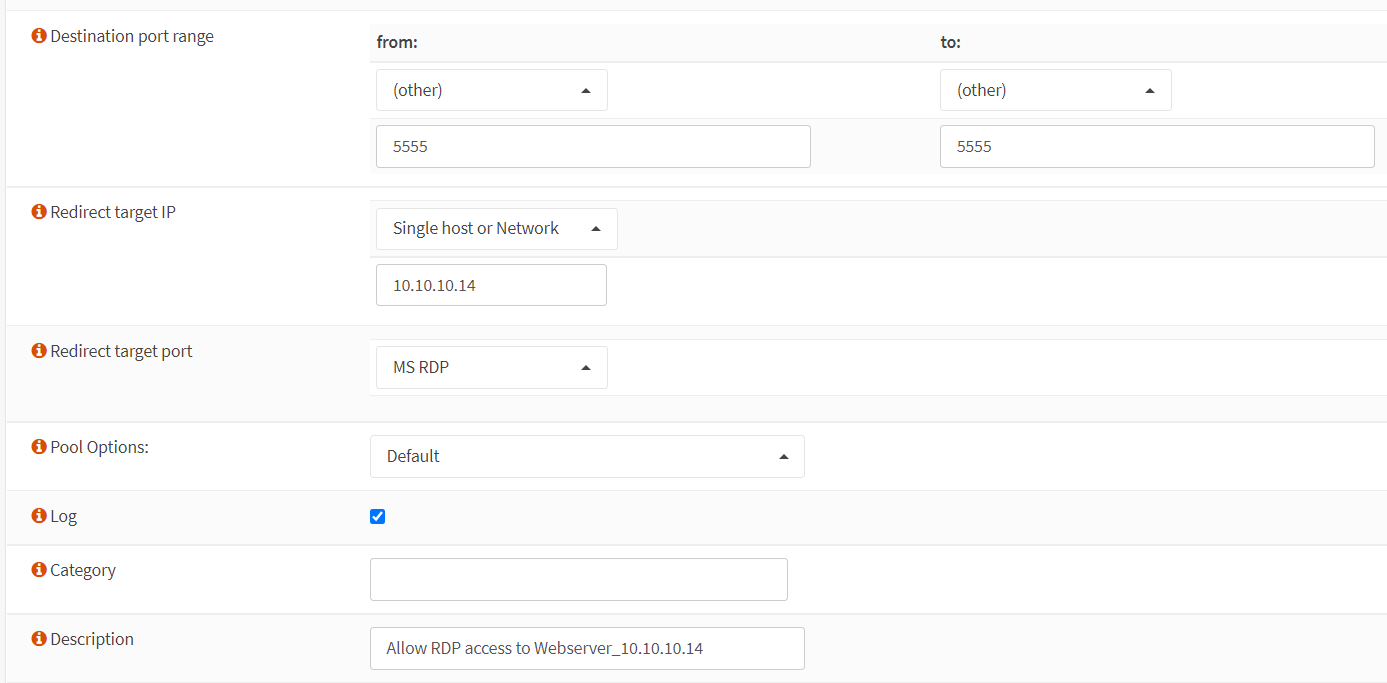The height and width of the screenshot is (683, 1387).
Task: Click info icon beside Pool Options
Action: coord(39,447)
